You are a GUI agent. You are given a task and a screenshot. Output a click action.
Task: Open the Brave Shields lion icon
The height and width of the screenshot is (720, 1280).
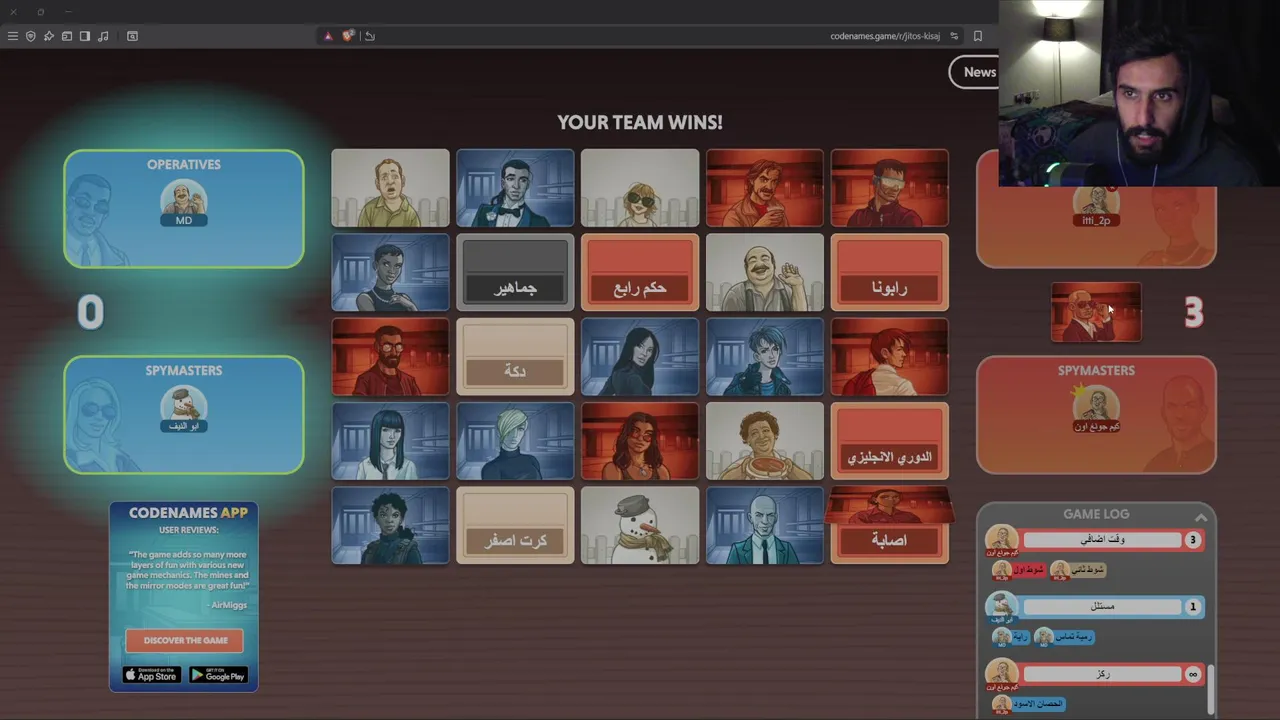[x=347, y=36]
